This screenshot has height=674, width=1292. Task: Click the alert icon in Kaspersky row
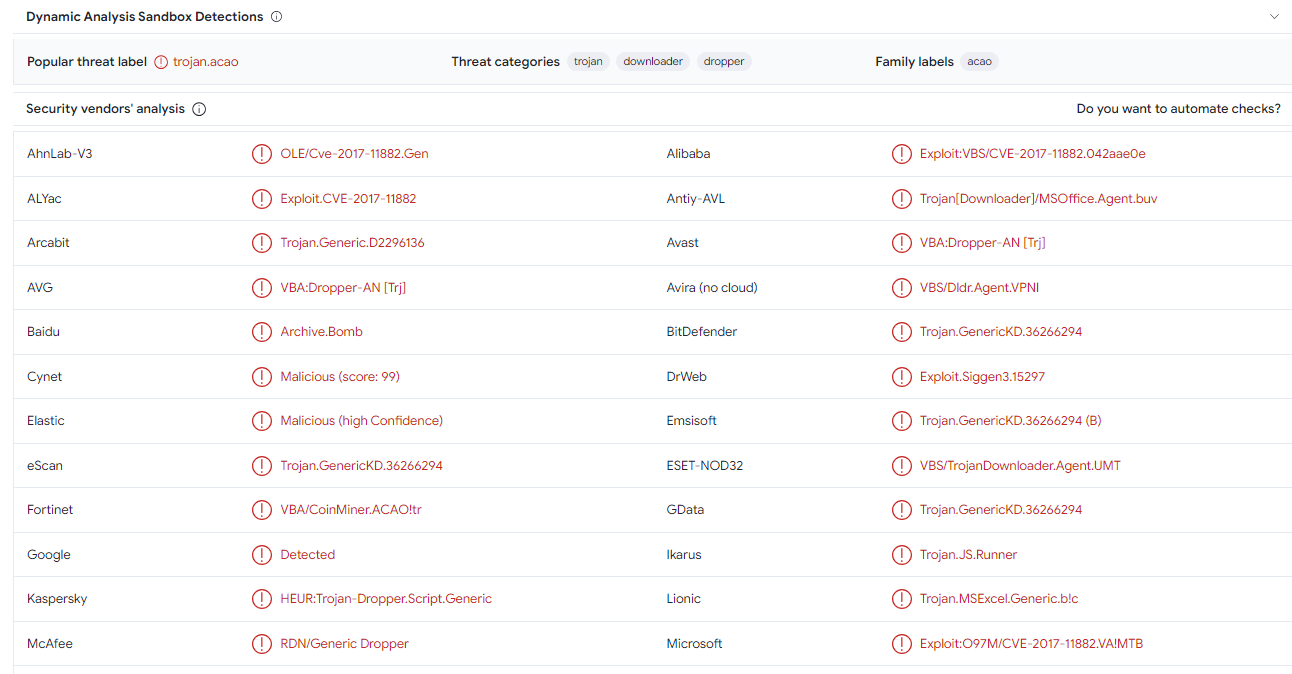coord(261,599)
